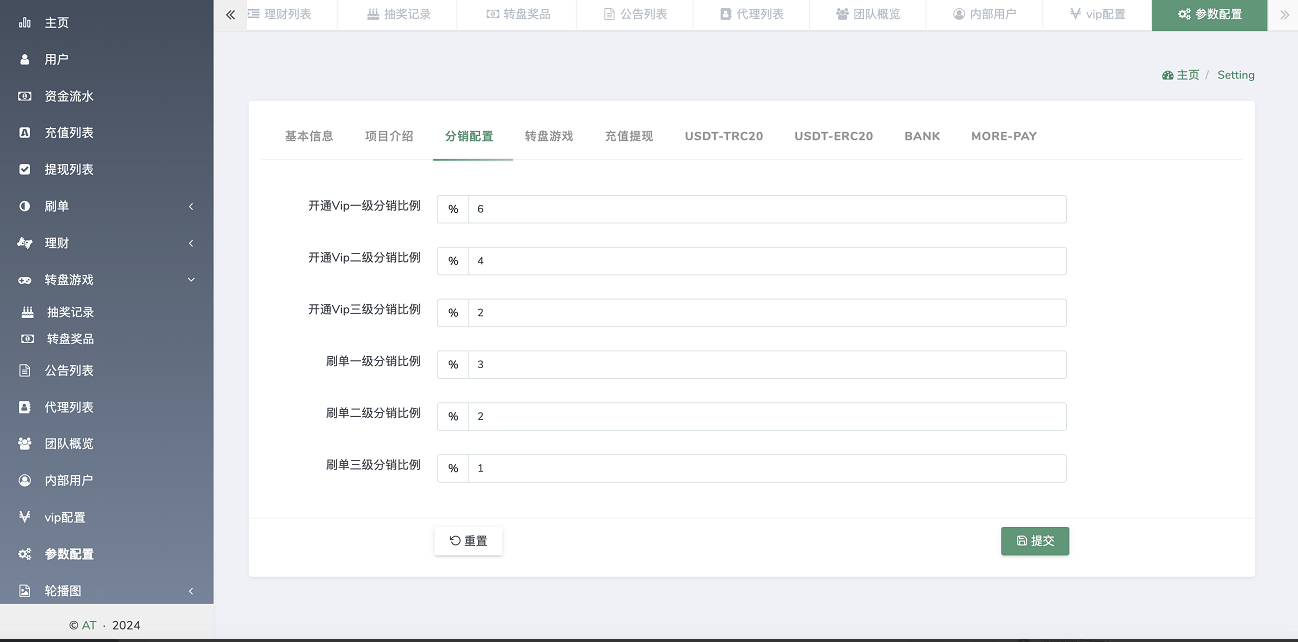Open the BANK settings tab
Viewport: 1298px width, 642px height.
click(922, 136)
